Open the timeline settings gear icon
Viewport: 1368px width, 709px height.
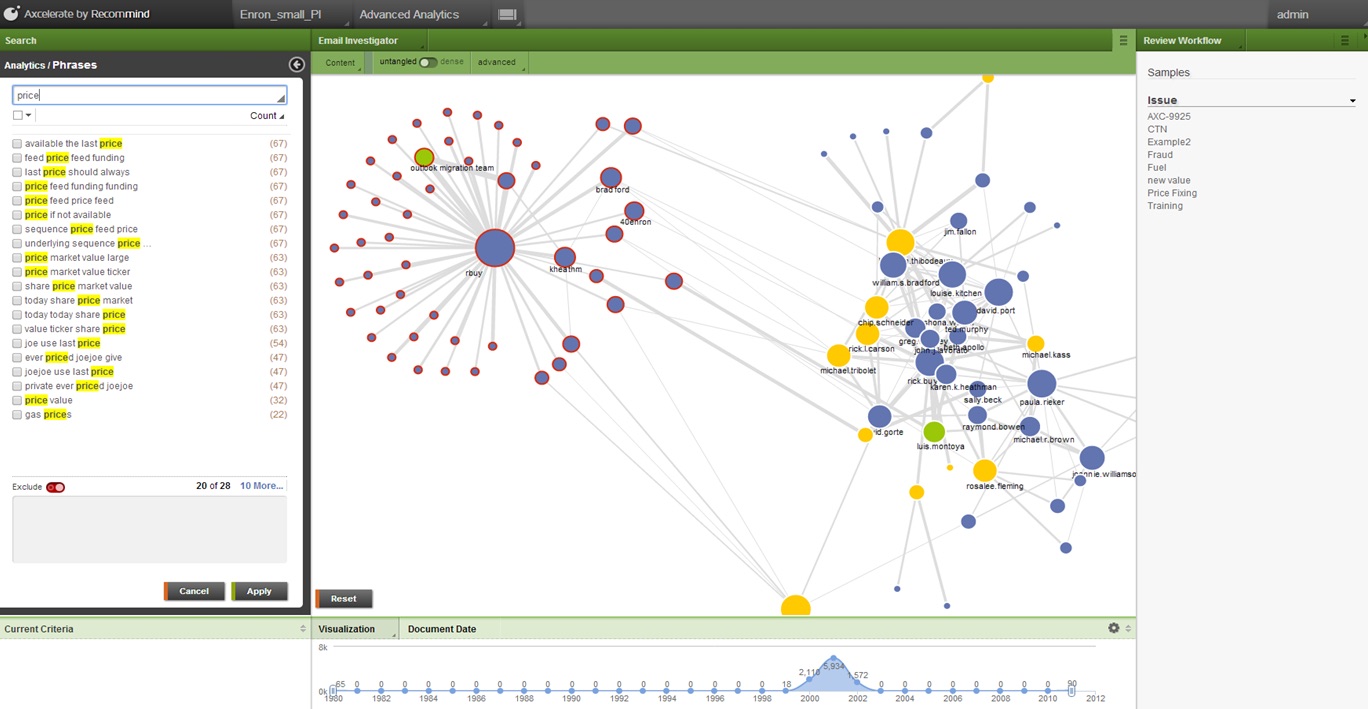coord(1114,628)
